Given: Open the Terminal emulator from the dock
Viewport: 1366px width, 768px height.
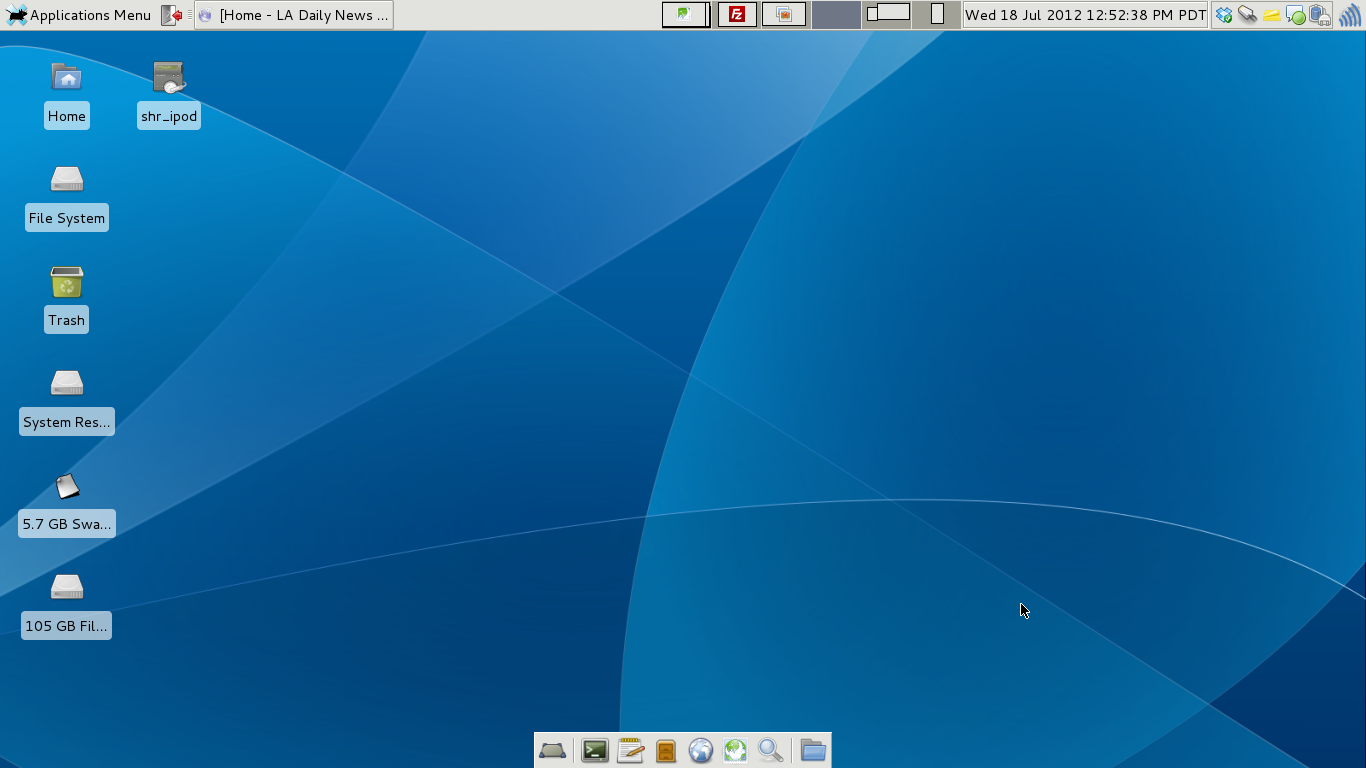Looking at the screenshot, I should click(x=595, y=750).
